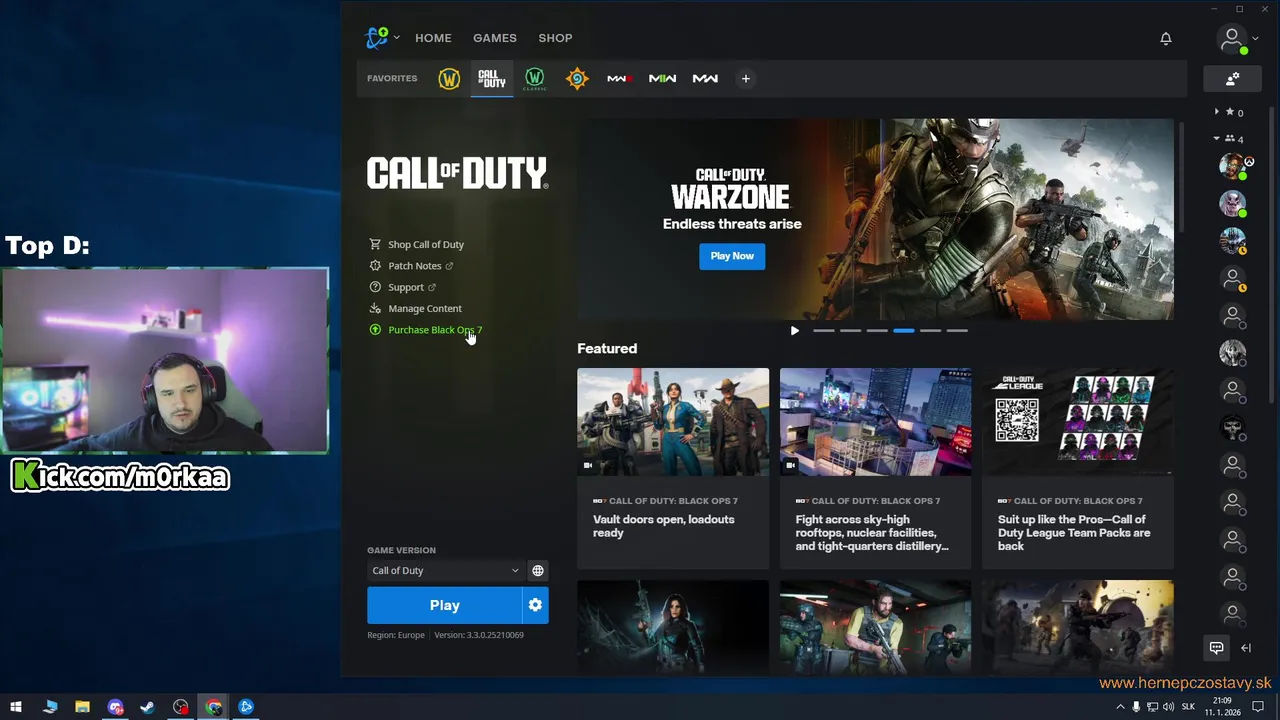The image size is (1280, 720).
Task: Add a game to favorites with plus
Action: pos(745,78)
